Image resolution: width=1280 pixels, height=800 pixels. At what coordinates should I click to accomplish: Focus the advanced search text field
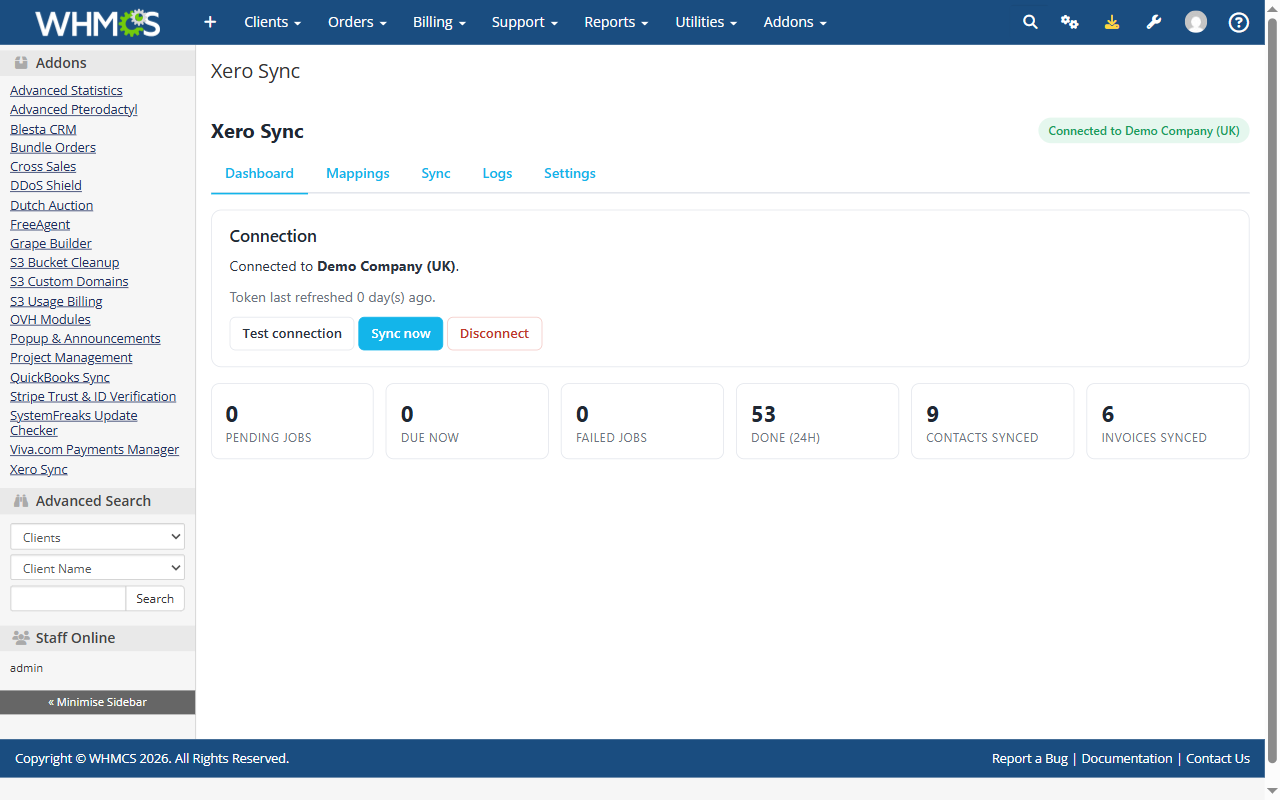coord(68,599)
